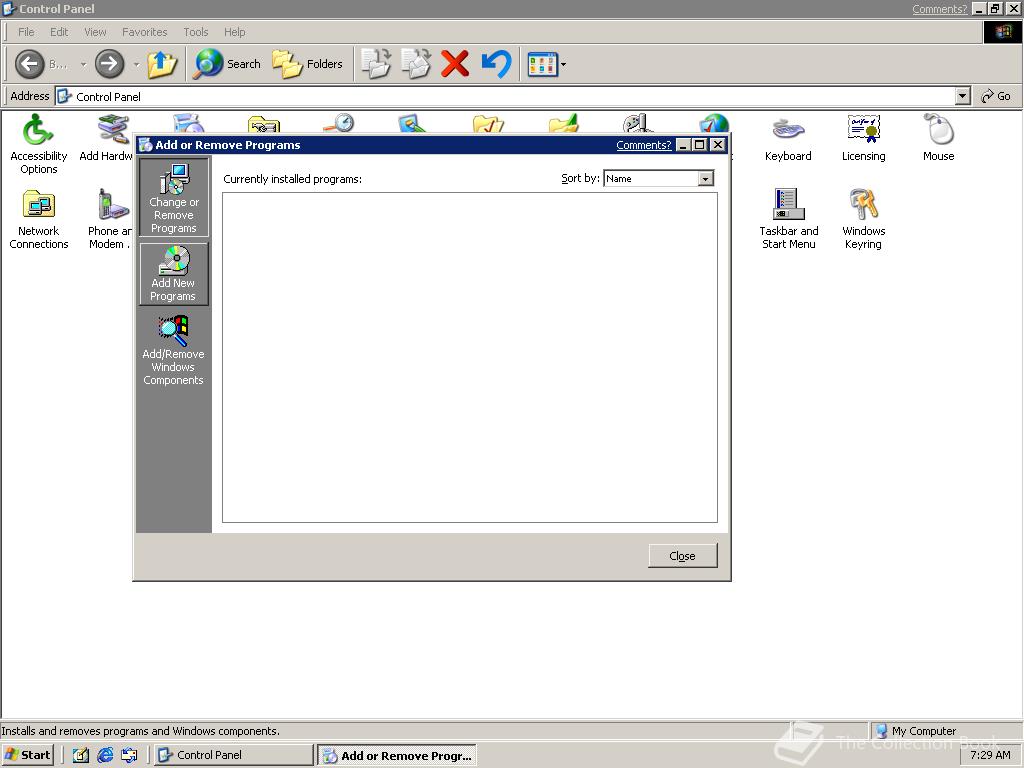The image size is (1024, 768).
Task: Click into the Address bar field
Action: [505, 96]
